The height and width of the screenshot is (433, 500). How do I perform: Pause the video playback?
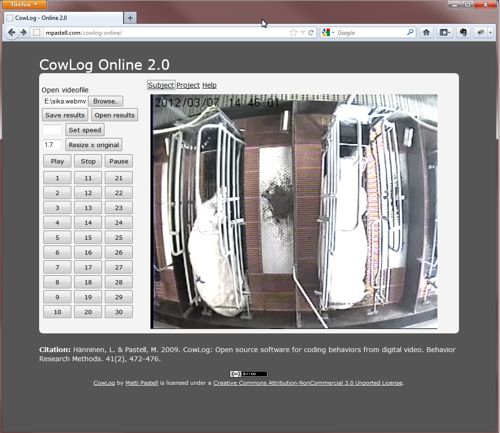119,161
